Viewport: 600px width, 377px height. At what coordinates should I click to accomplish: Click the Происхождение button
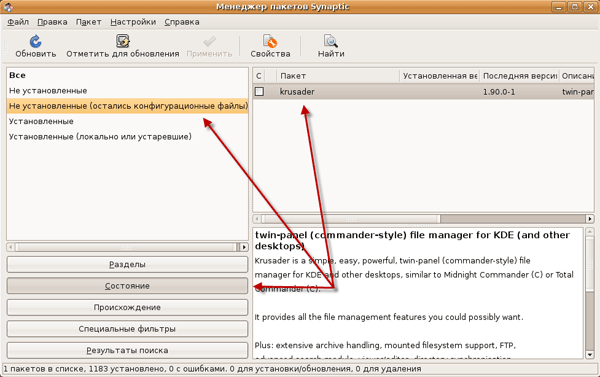[x=127, y=307]
